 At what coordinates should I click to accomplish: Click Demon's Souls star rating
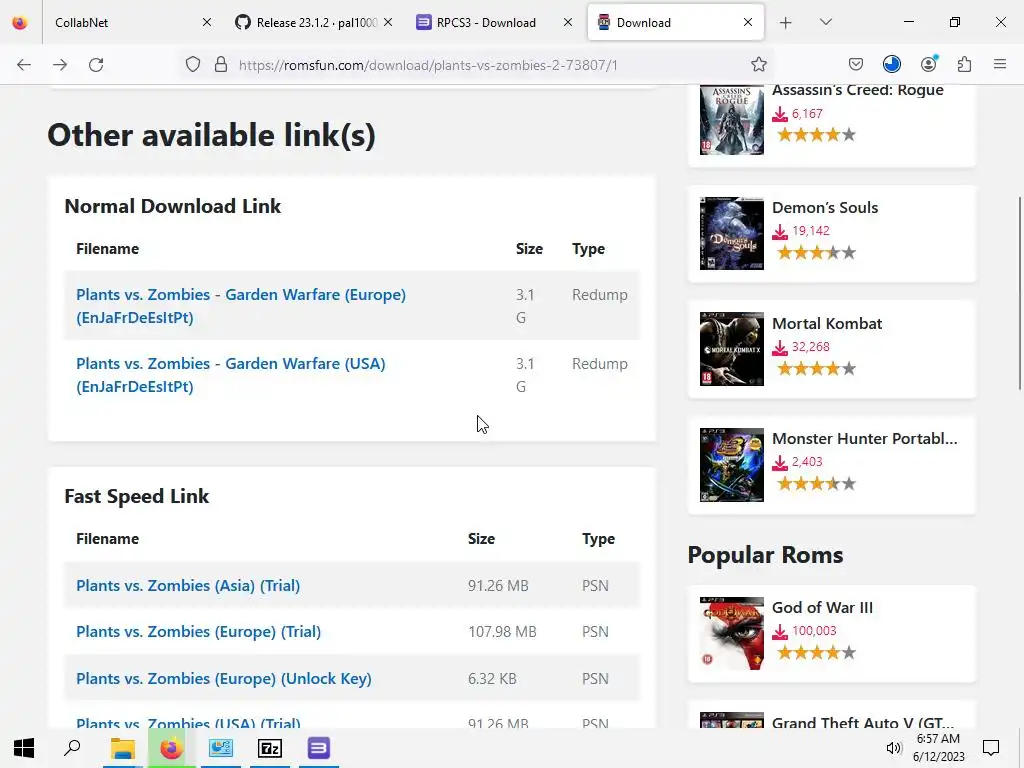pos(816,253)
